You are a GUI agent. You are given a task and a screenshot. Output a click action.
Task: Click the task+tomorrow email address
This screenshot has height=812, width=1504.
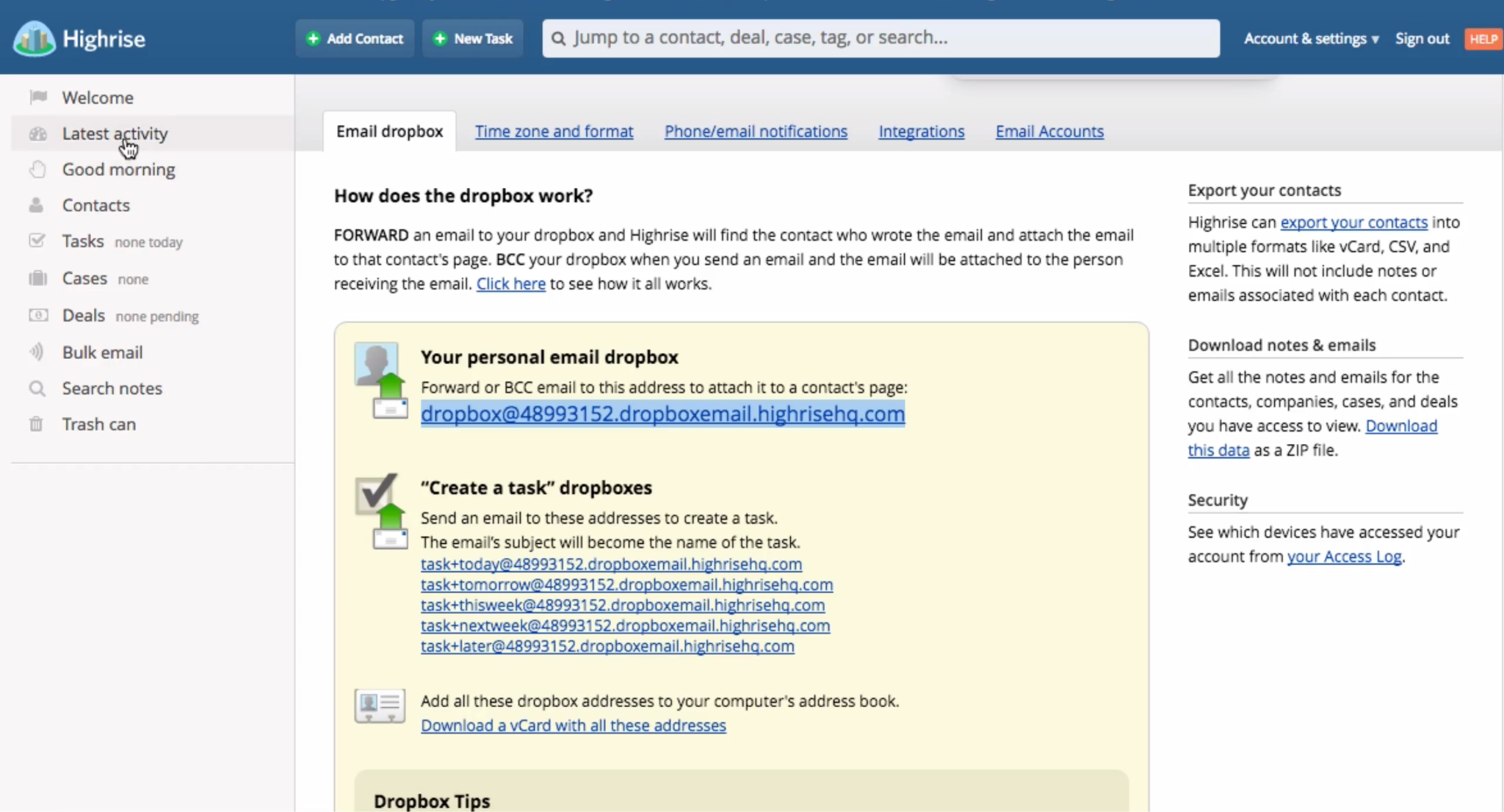(x=626, y=584)
